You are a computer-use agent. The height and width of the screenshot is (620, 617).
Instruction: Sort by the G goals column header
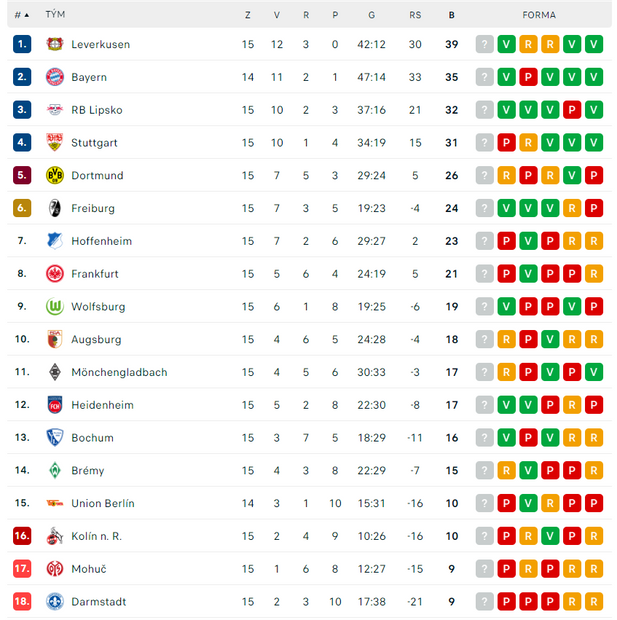click(x=372, y=15)
